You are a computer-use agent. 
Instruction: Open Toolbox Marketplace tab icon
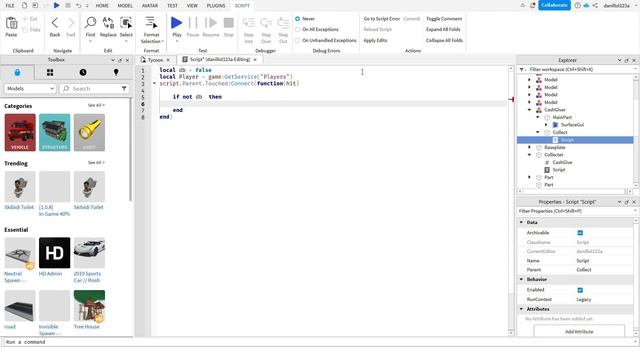(x=17, y=72)
